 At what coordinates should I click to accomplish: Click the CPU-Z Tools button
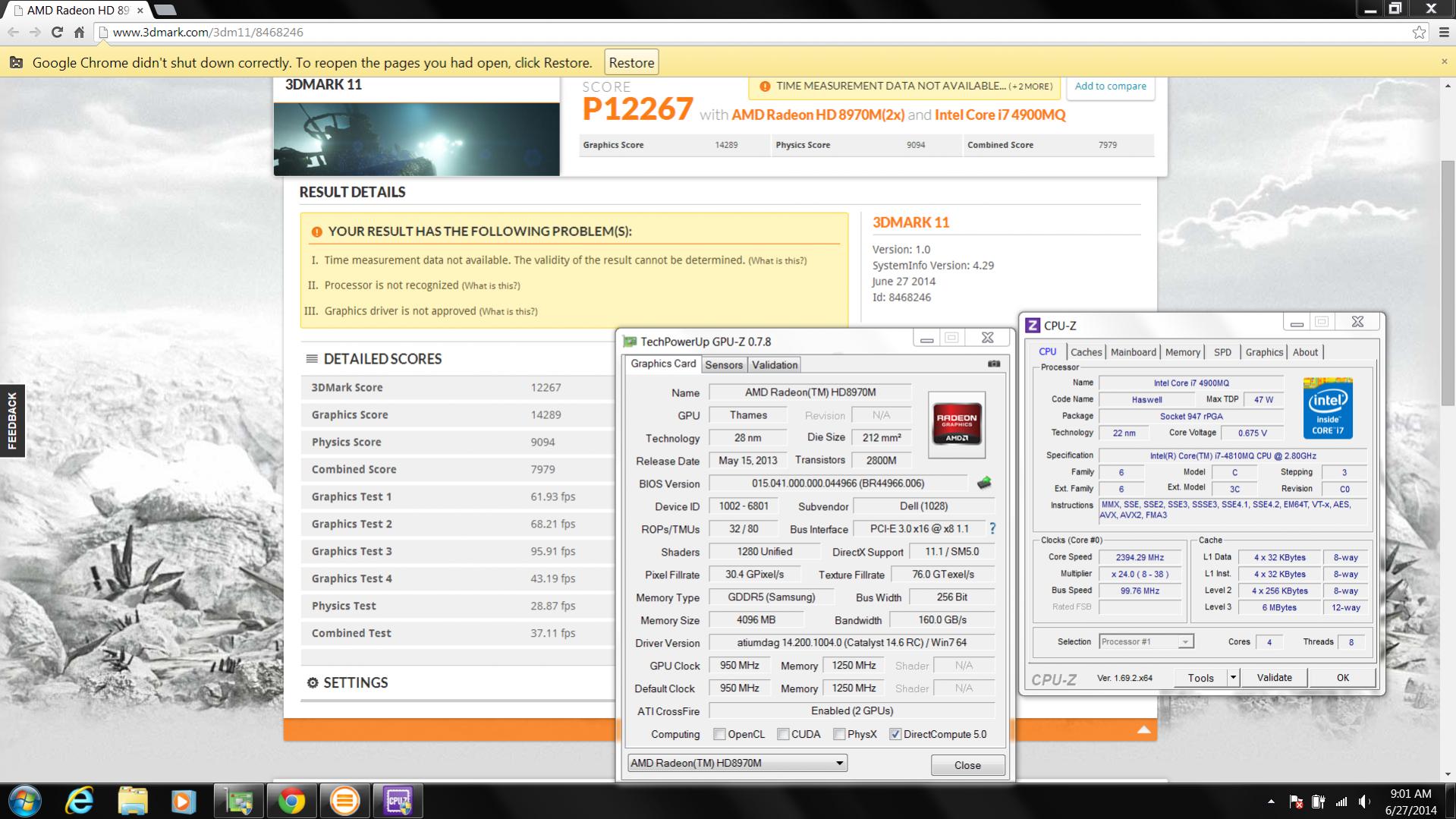point(1200,677)
